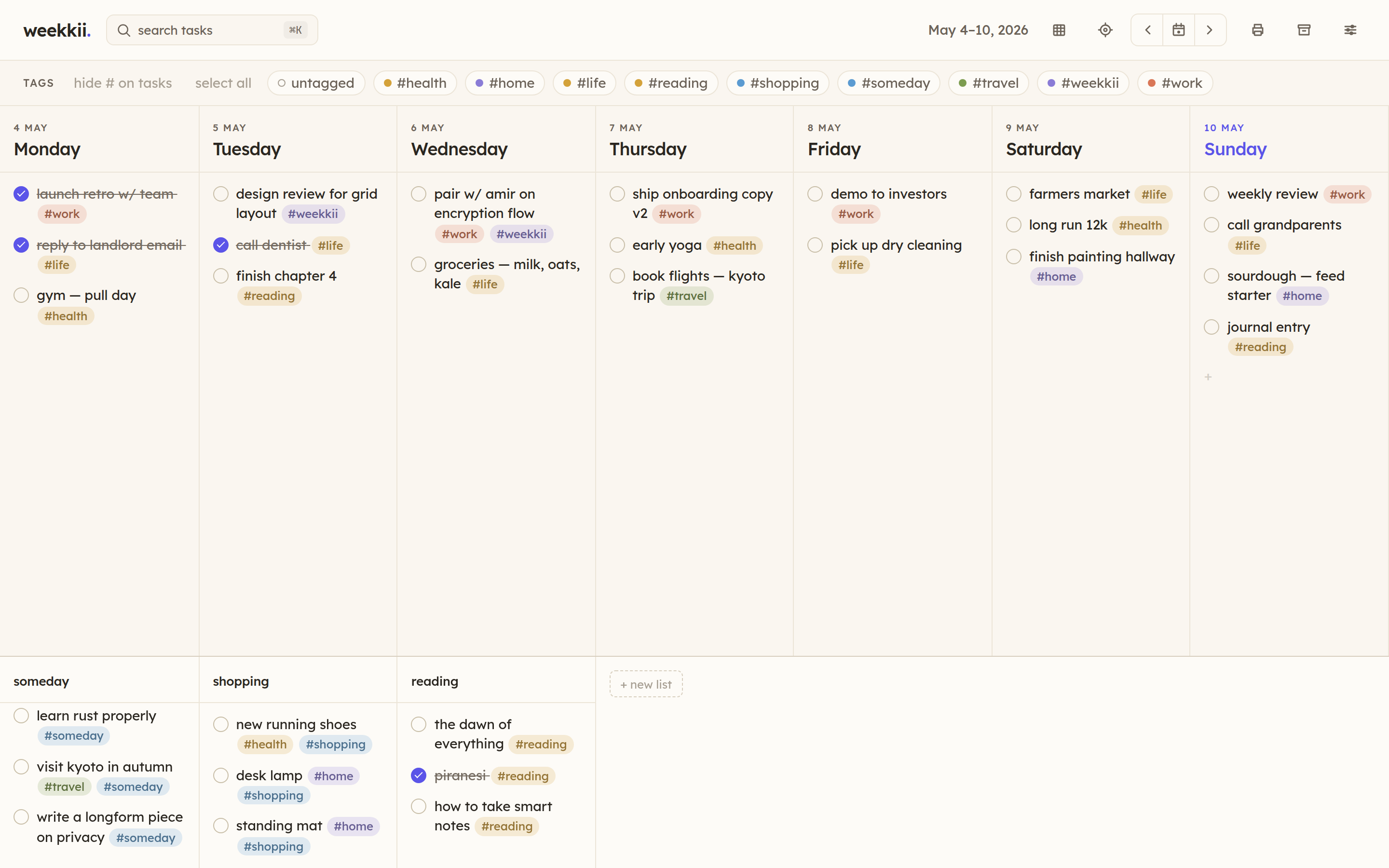Screen dimensions: 1389x868
Task: Check off farmers market task
Action: coord(1014,194)
